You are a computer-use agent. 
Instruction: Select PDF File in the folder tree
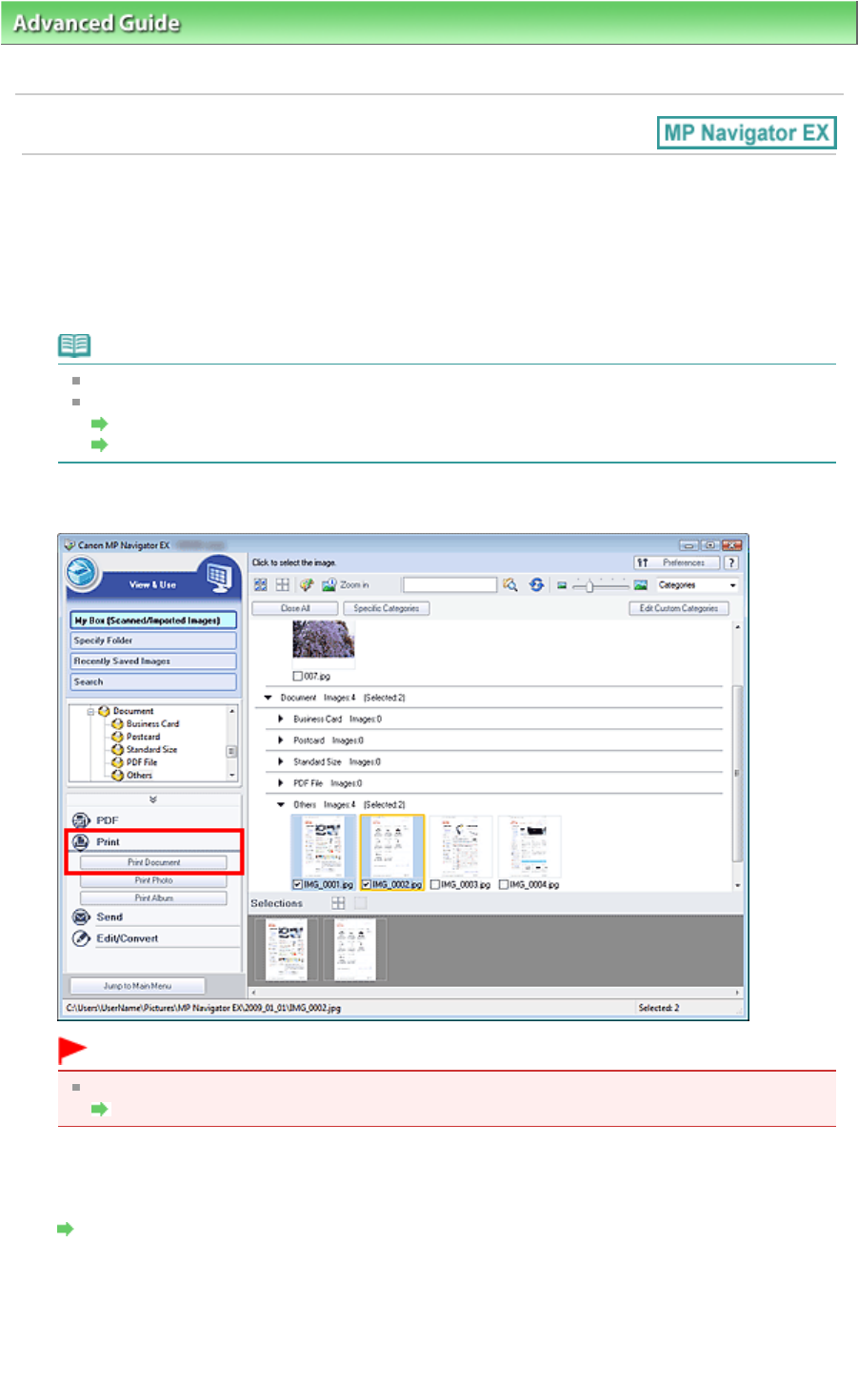142,762
